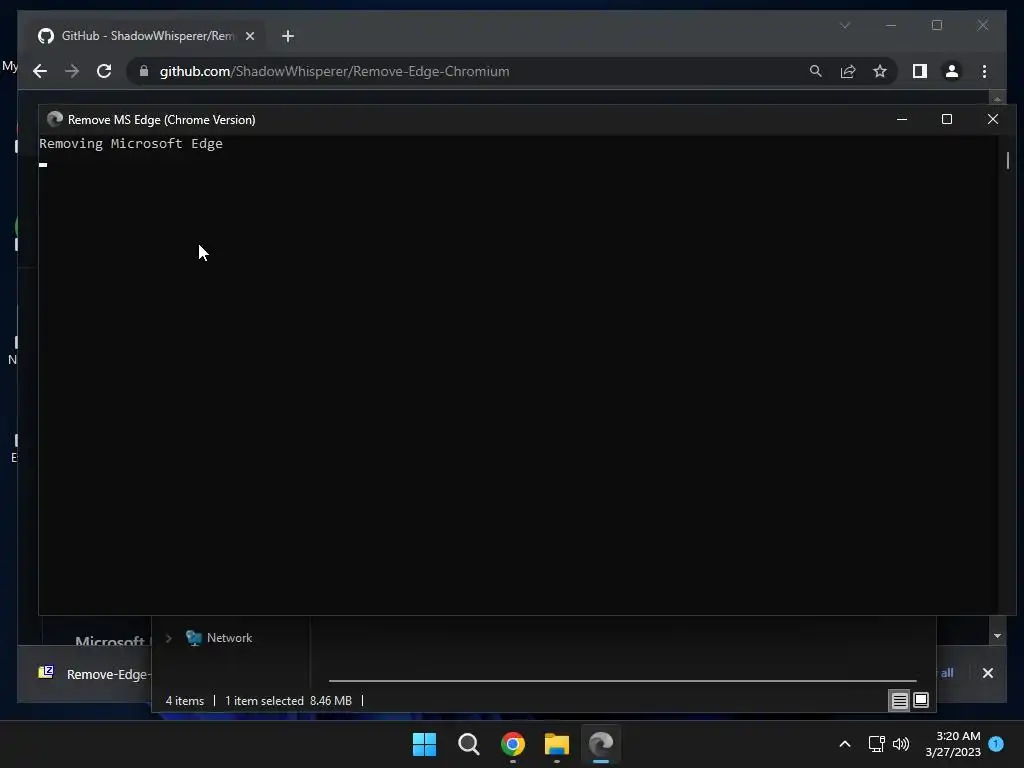Open volume tray icon
Screen dimensions: 1024x768
click(x=901, y=744)
